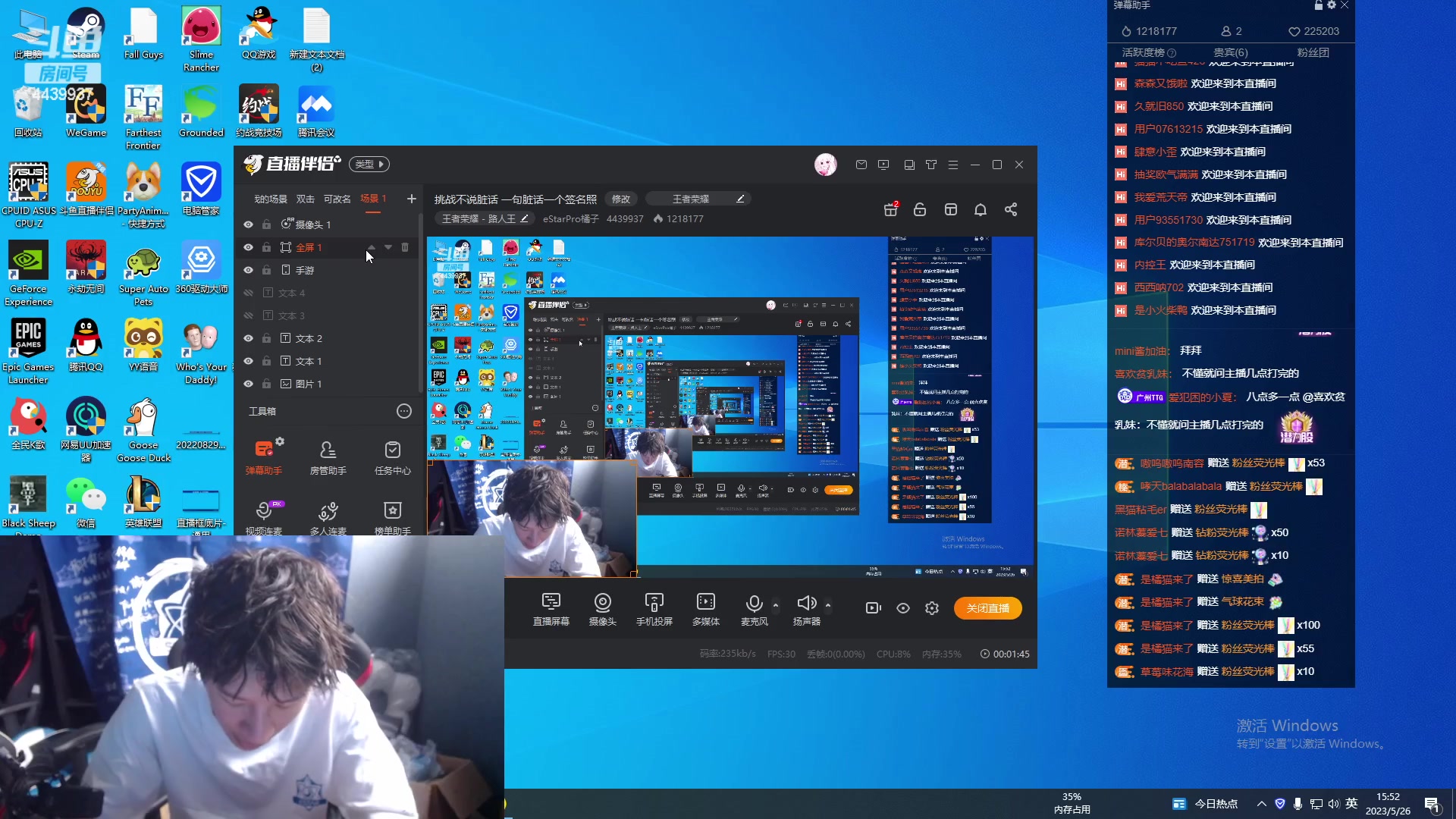The height and width of the screenshot is (819, 1456).
Task: Hide the 手游 source with its eye icon
Action: pyautogui.click(x=248, y=270)
